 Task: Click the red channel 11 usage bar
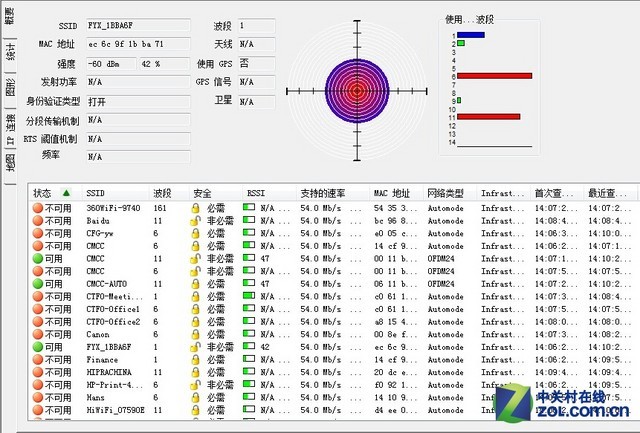pyautogui.click(x=489, y=117)
